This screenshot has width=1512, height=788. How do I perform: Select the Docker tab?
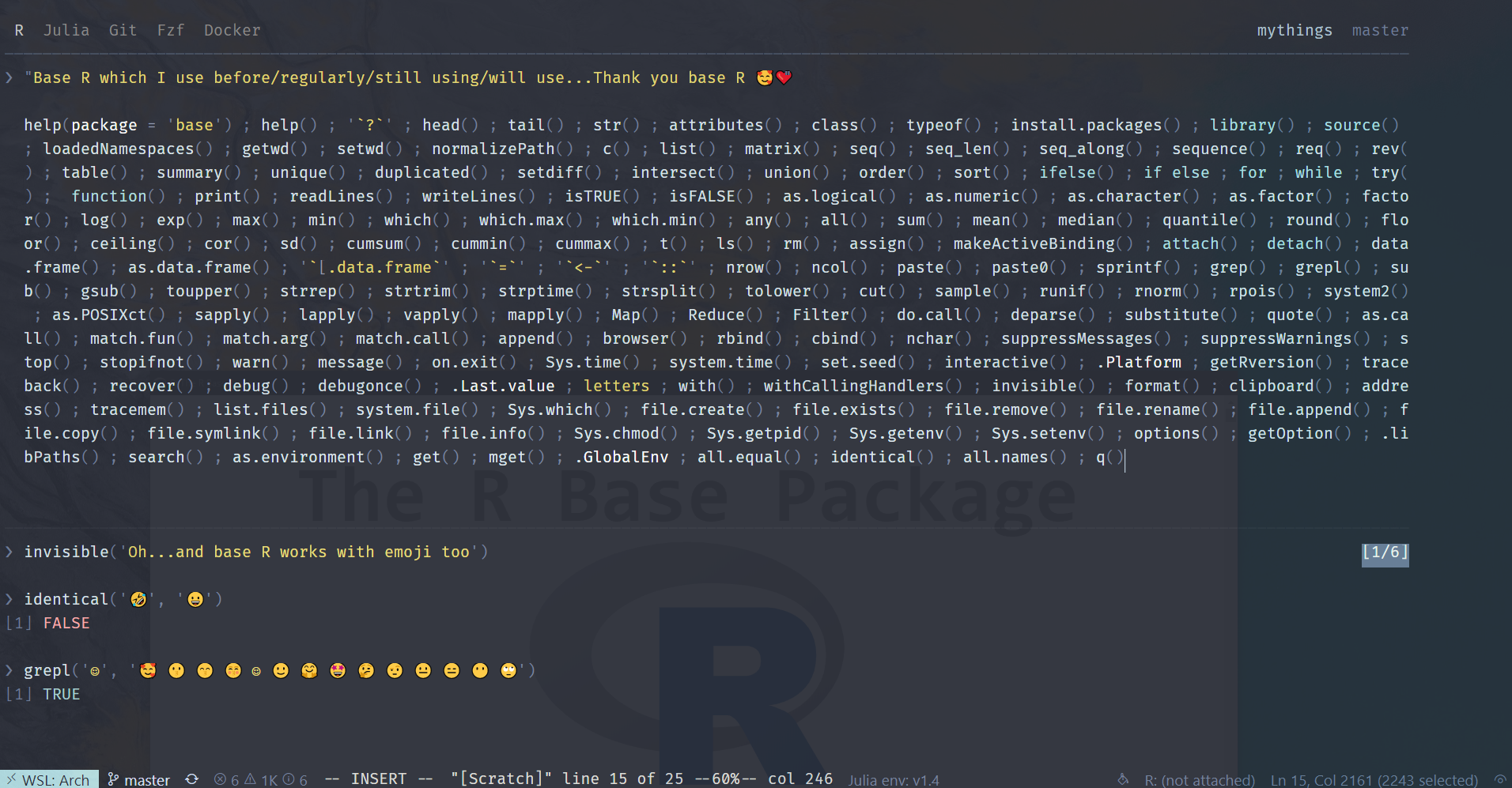pyautogui.click(x=232, y=30)
